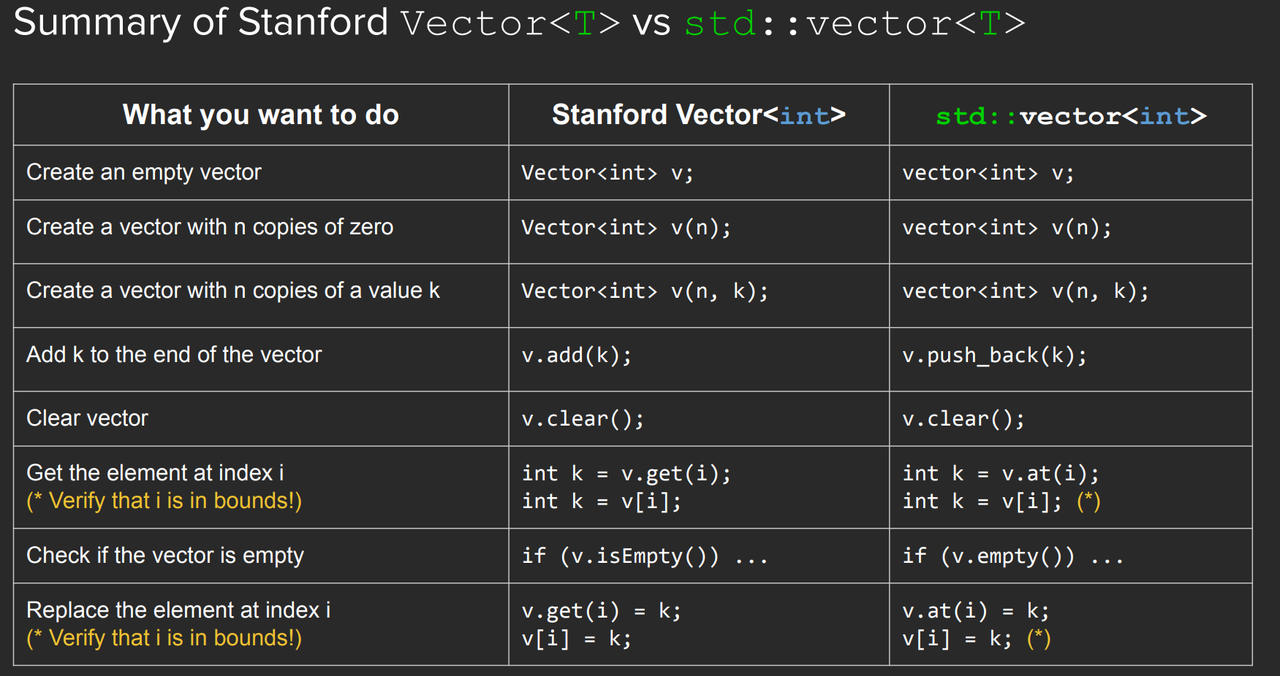Click the 'Vector<int> v(n);' code cell

626,228
